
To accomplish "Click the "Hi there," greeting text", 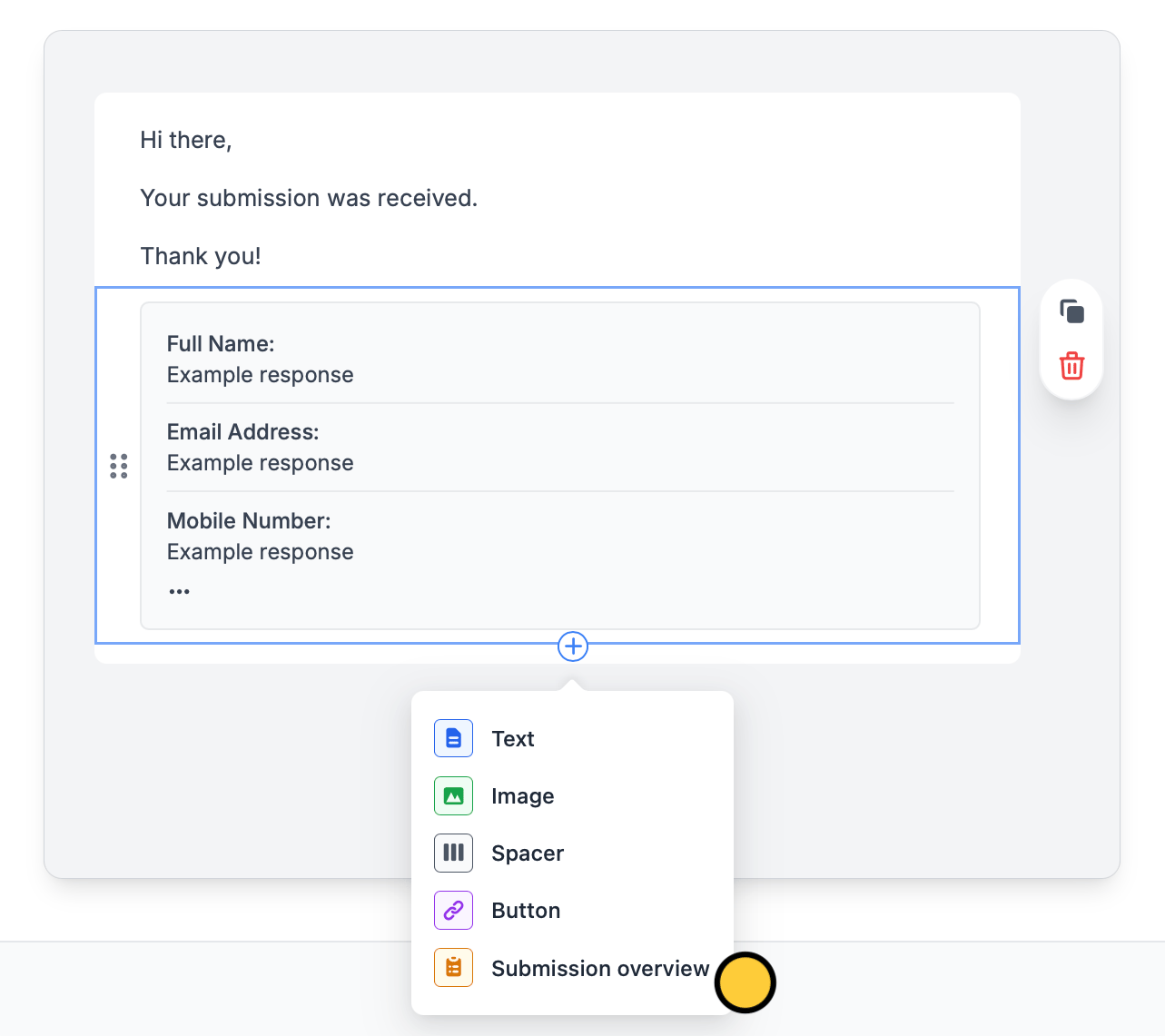I will (186, 140).
